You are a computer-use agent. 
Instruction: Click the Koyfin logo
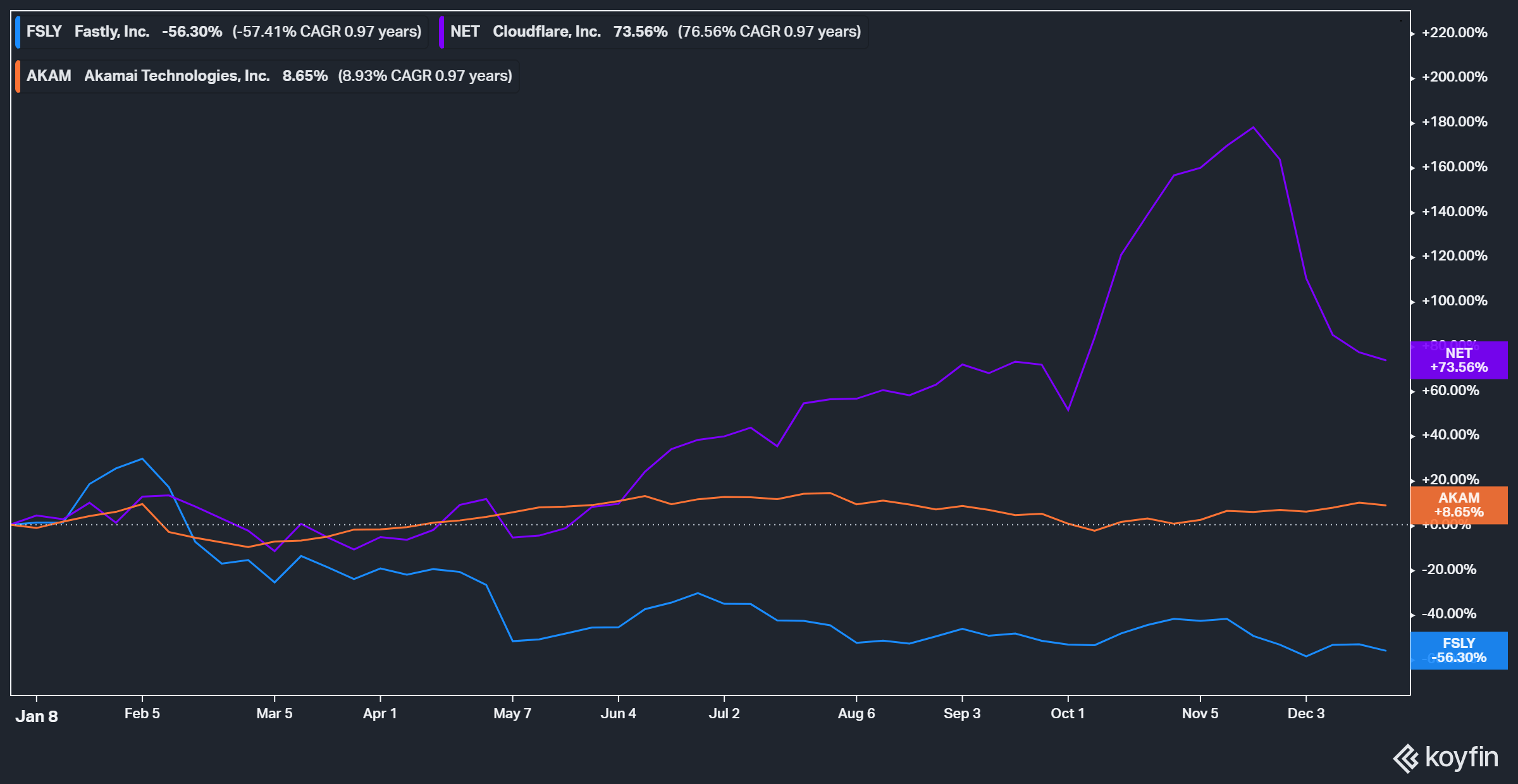pyautogui.click(x=1446, y=757)
